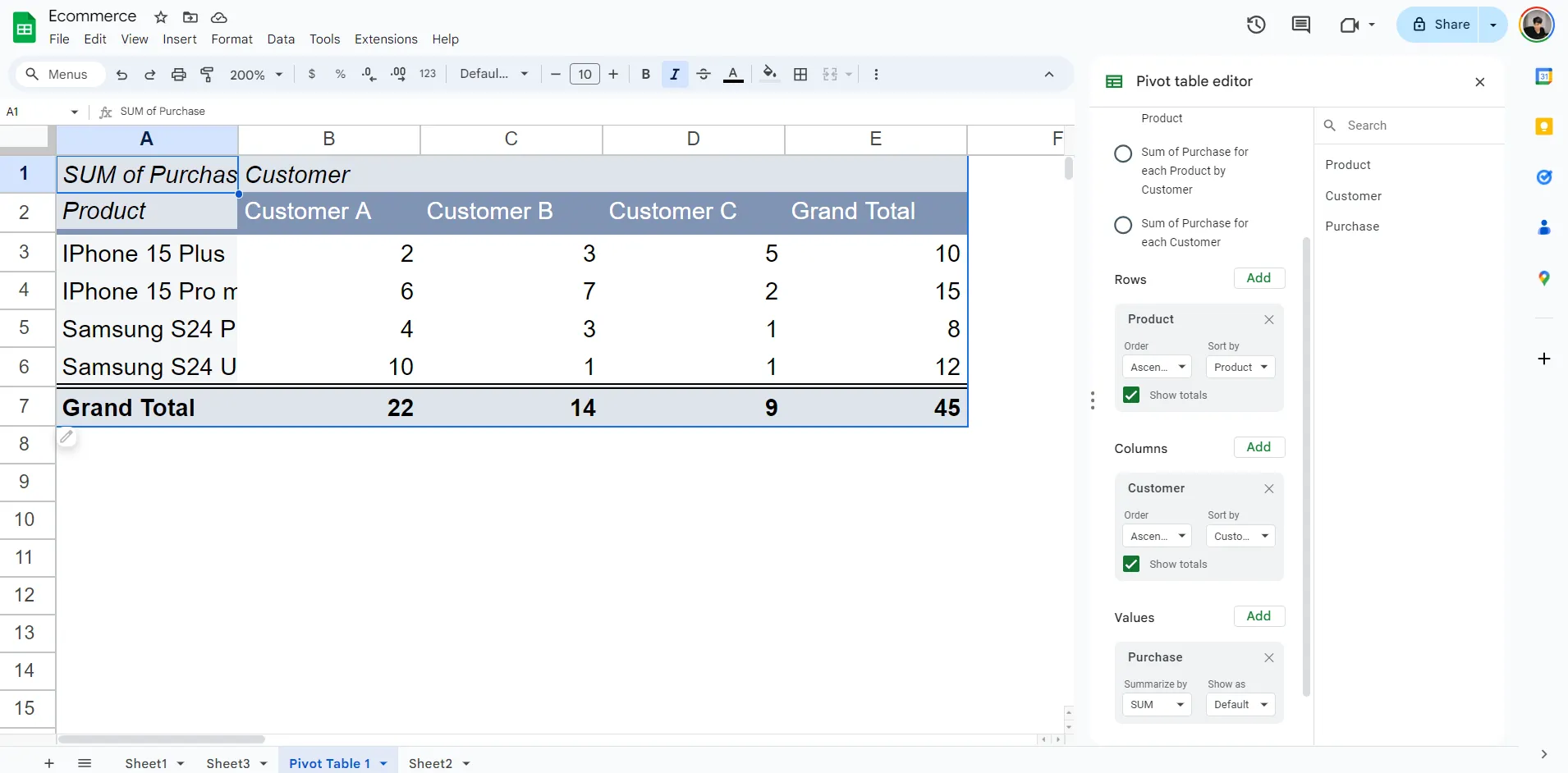This screenshot has width=1568, height=773.
Task: Open Product Order Ascending dropdown
Action: pyautogui.click(x=1157, y=367)
